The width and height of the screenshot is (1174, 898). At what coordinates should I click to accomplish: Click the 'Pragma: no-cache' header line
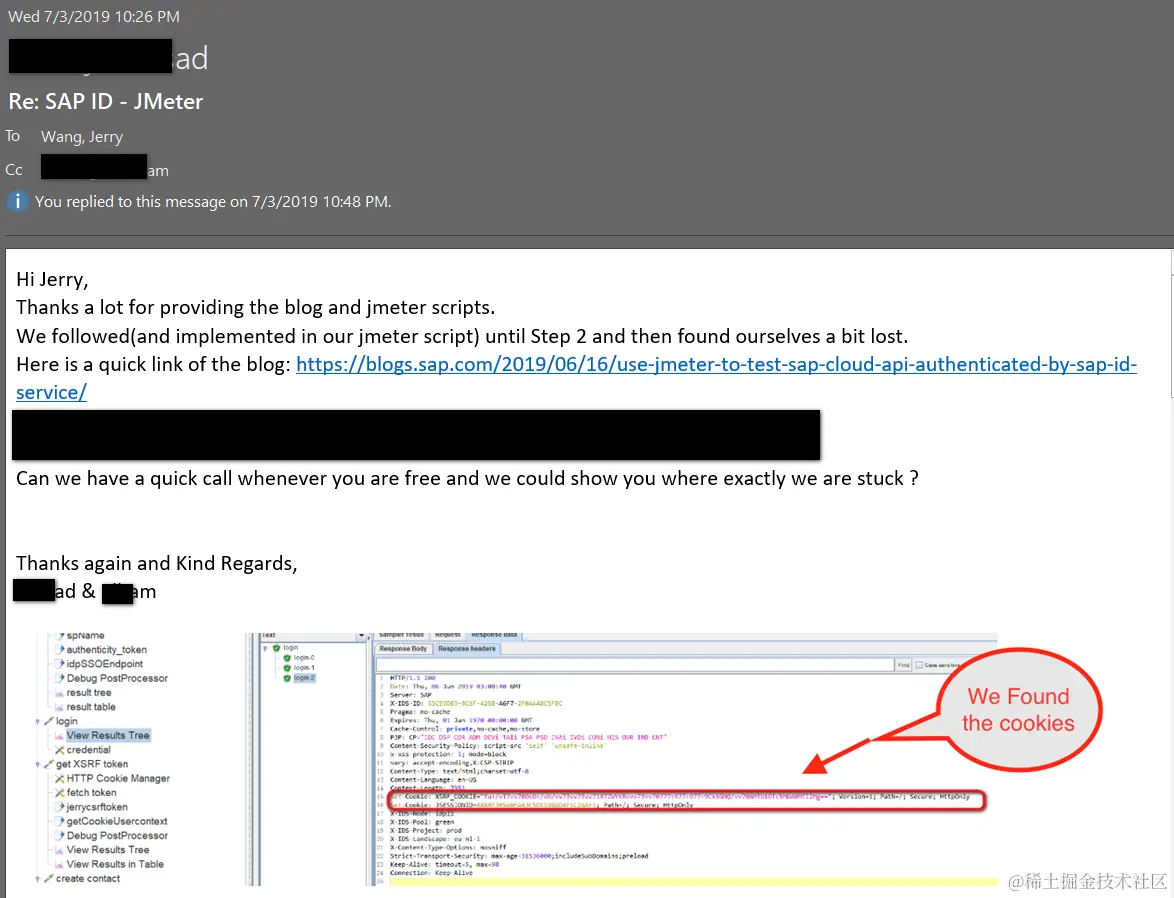[x=420, y=712]
